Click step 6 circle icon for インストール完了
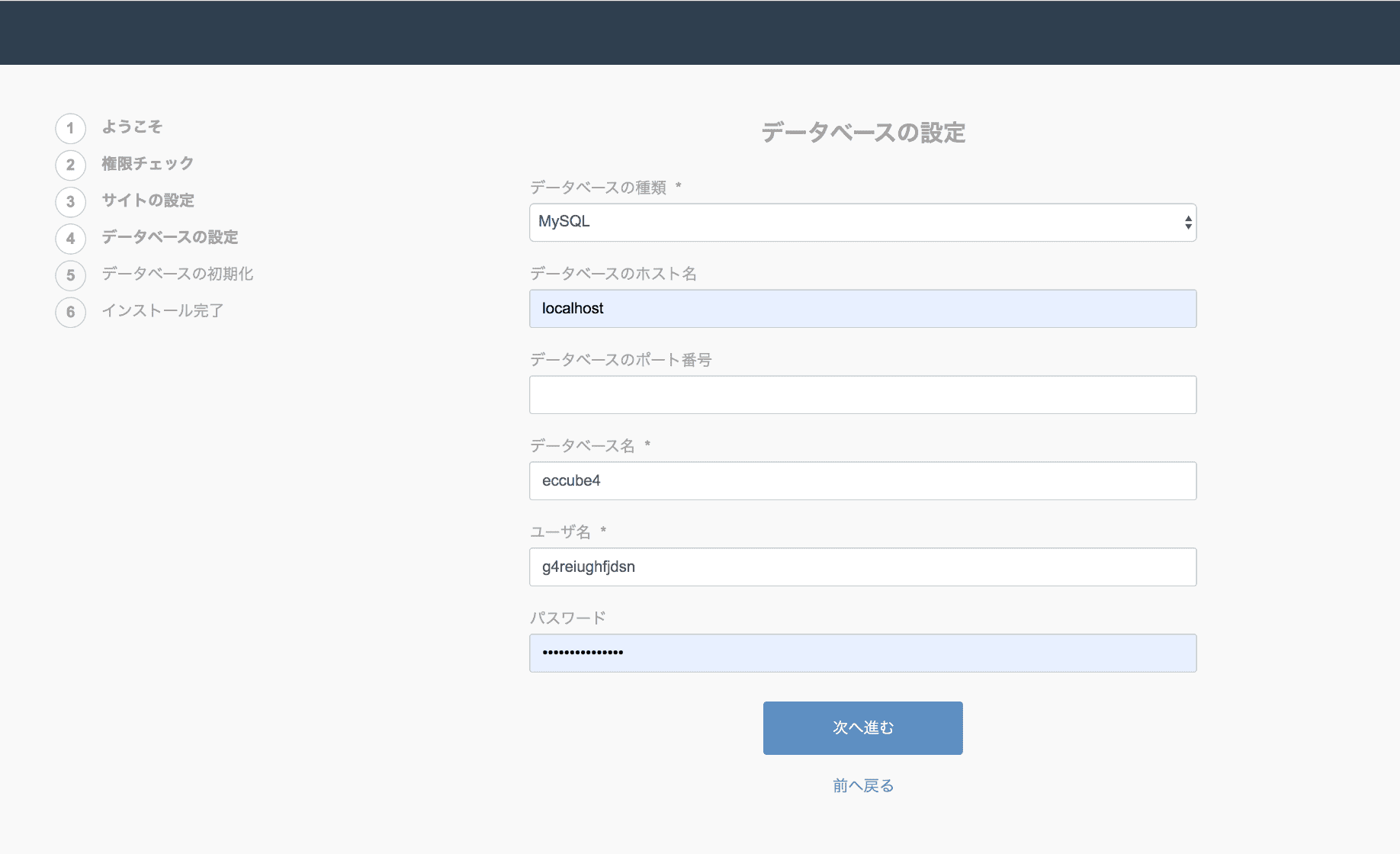This screenshot has height=854, width=1400. (71, 312)
